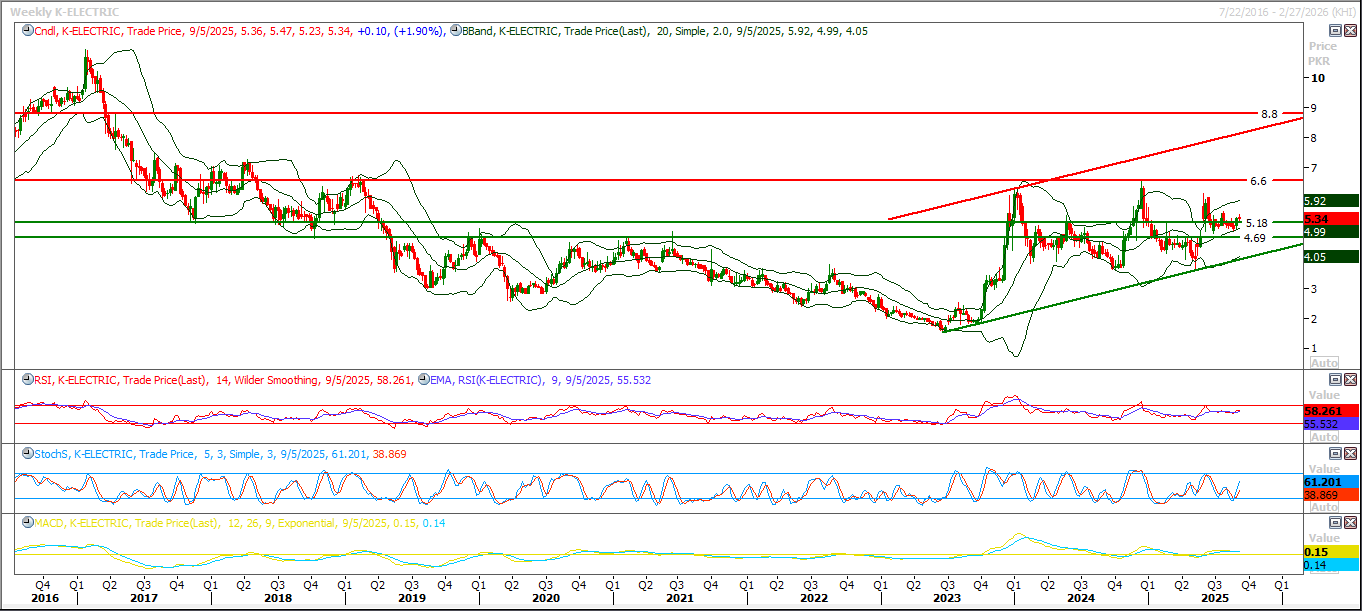The image size is (1362, 611).
Task: Click the MACD indicator clock icon
Action: tap(26, 523)
